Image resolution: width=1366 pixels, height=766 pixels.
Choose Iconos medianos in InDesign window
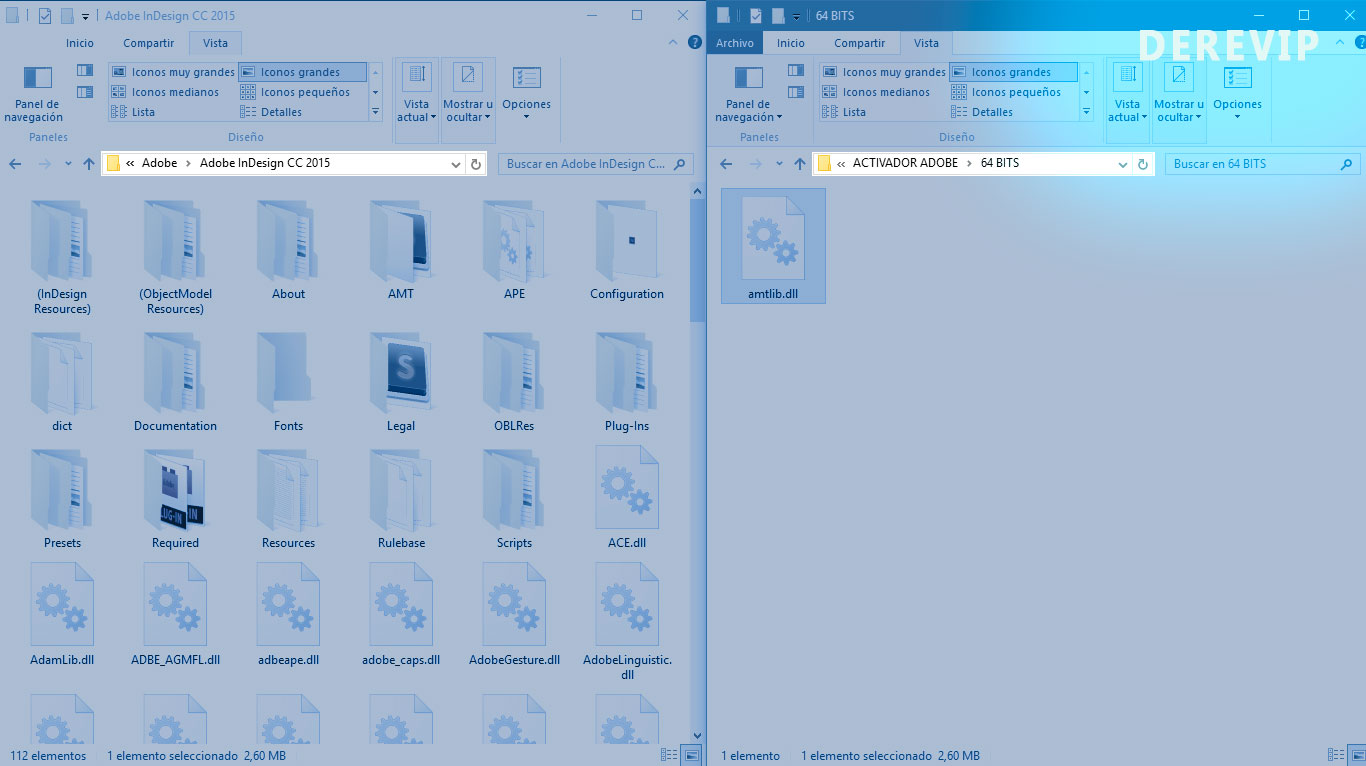(x=165, y=92)
